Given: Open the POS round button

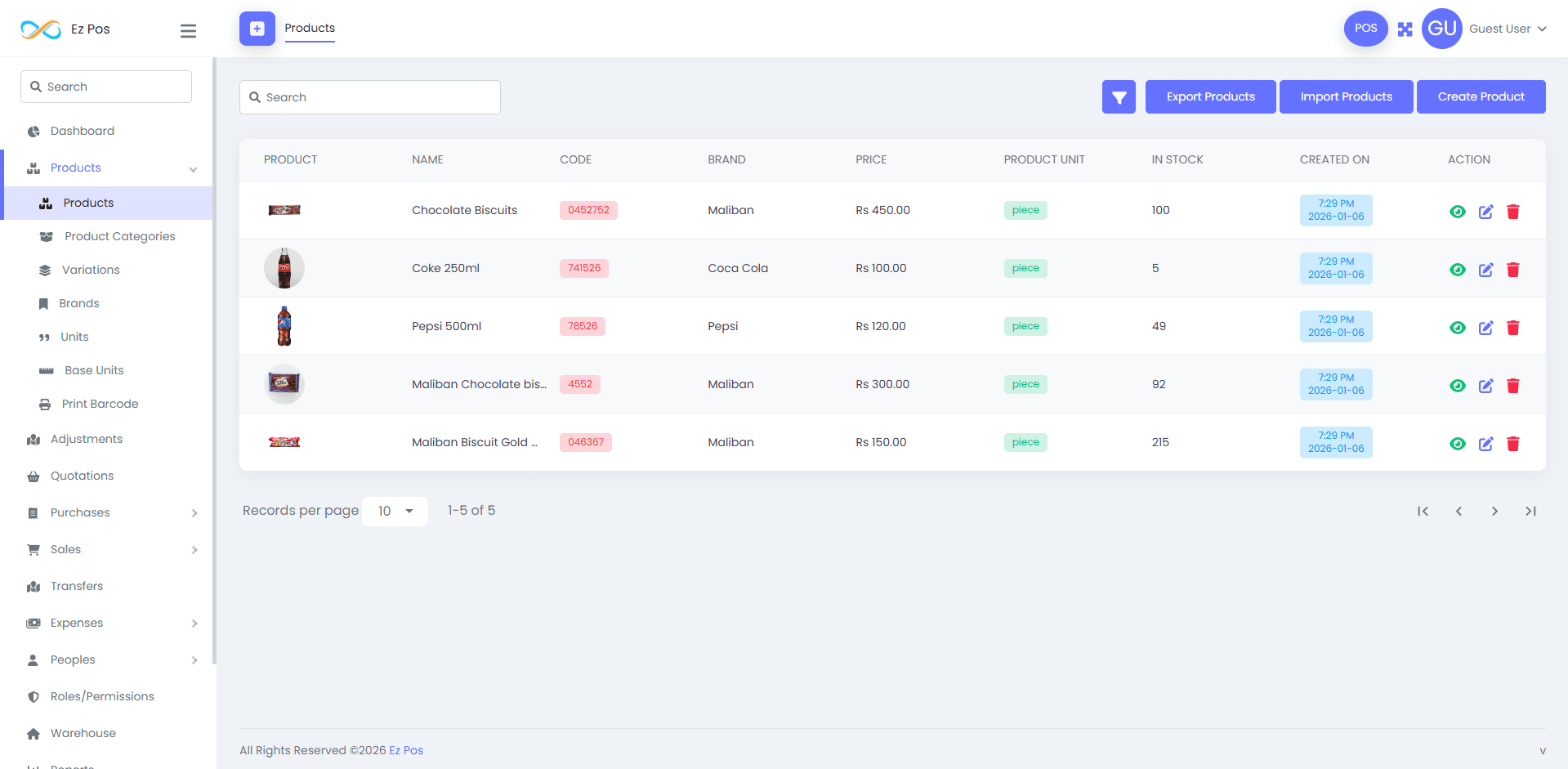Looking at the screenshot, I should pyautogui.click(x=1365, y=29).
